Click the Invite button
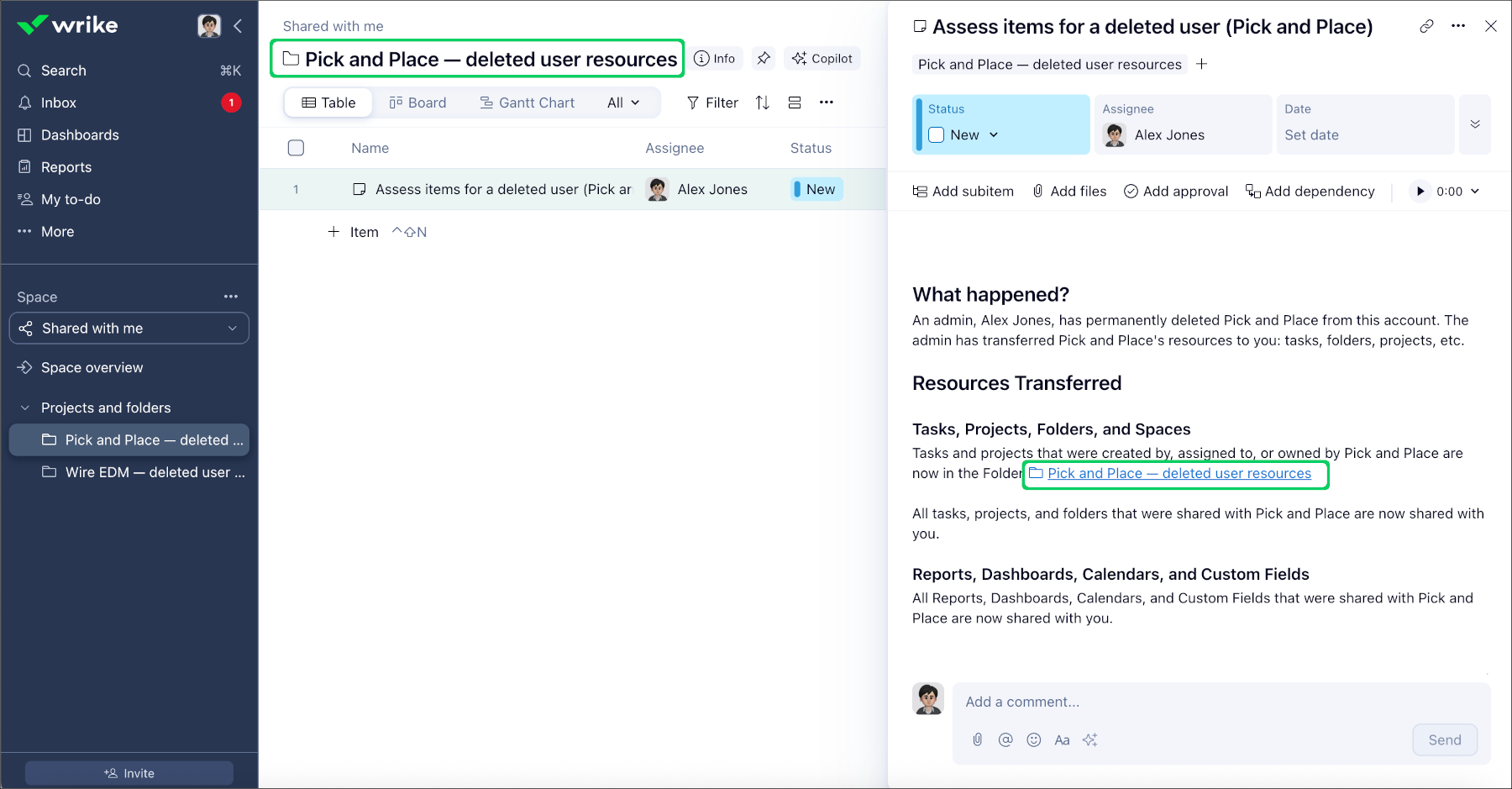The height and width of the screenshot is (789, 1512). point(129,773)
